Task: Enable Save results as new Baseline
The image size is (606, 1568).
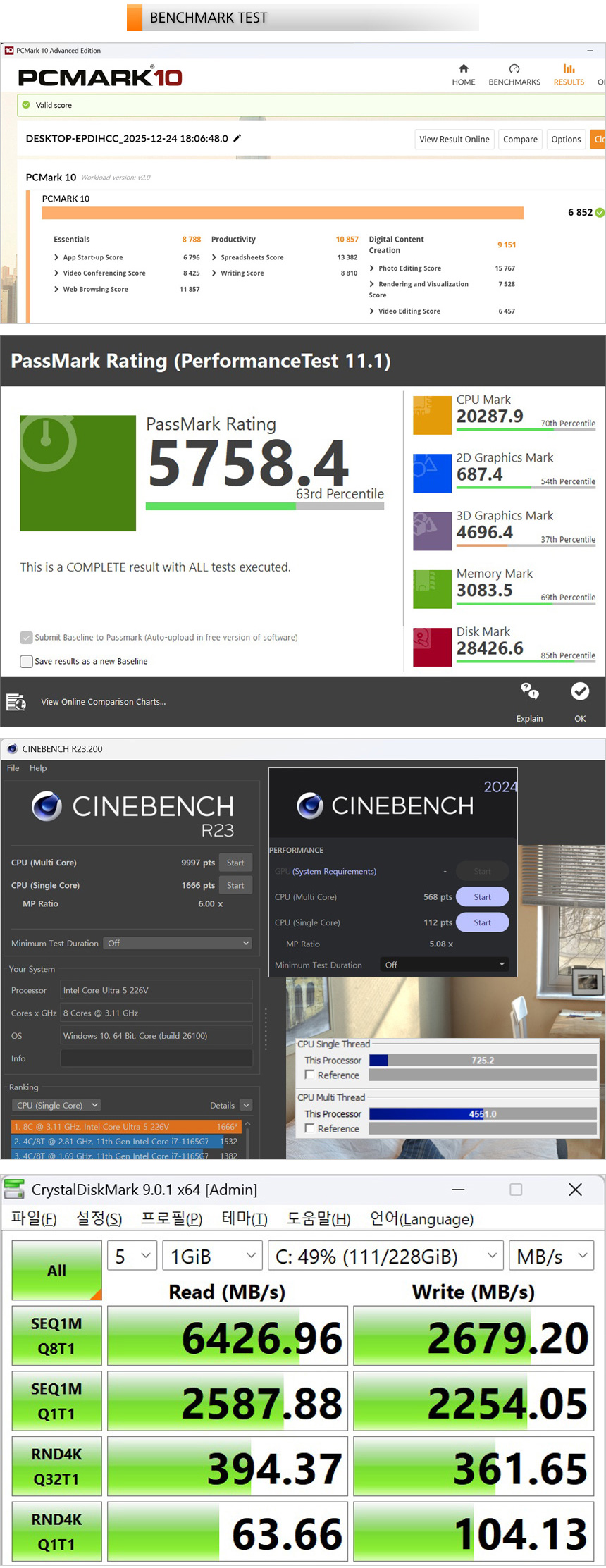Action: point(27,661)
